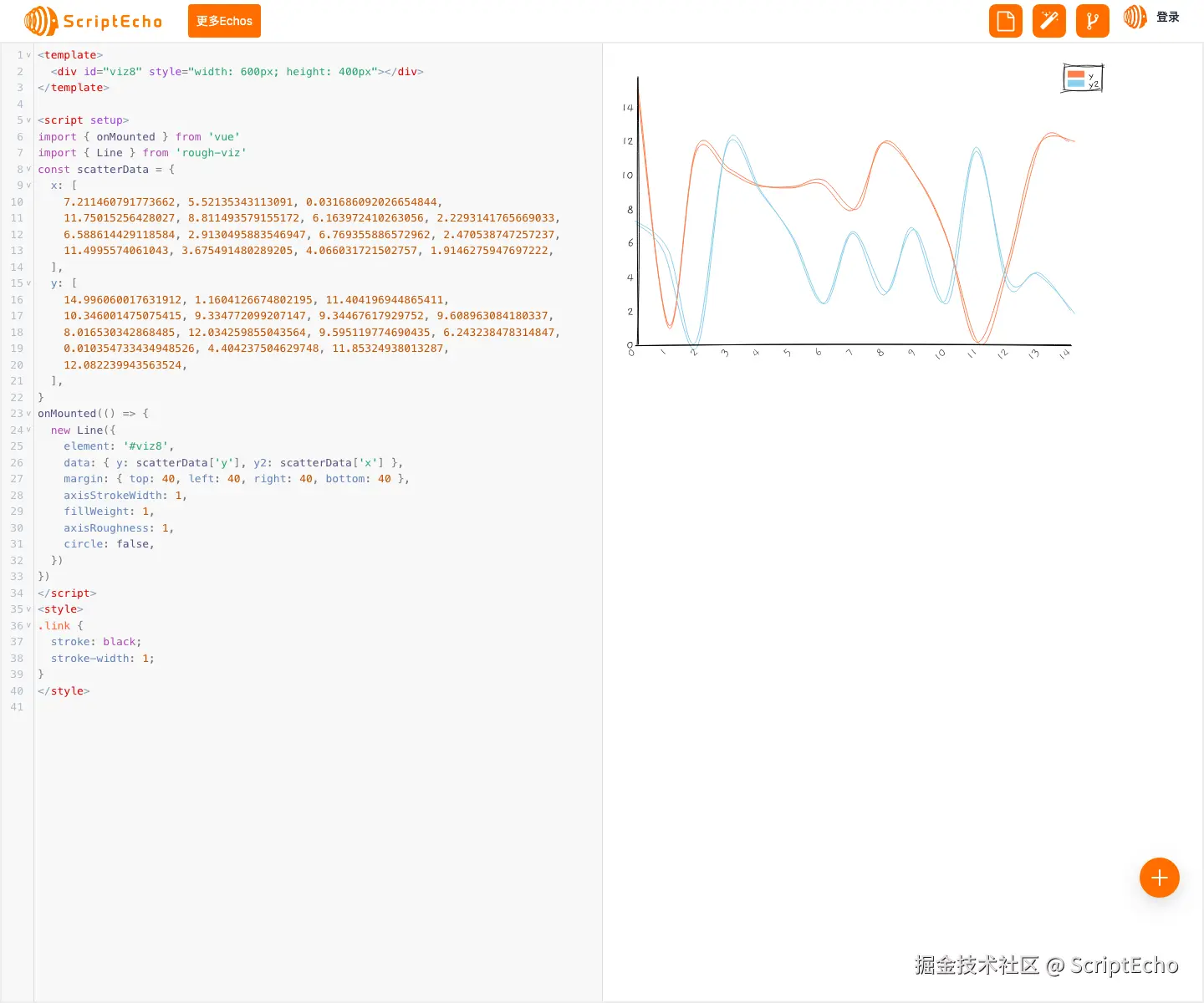
Task: Click the text axisRoughness: 1
Action: point(116,528)
